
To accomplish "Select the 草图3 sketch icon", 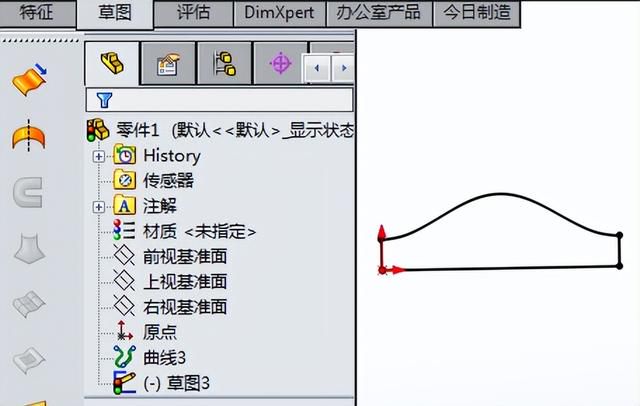I will point(124,383).
